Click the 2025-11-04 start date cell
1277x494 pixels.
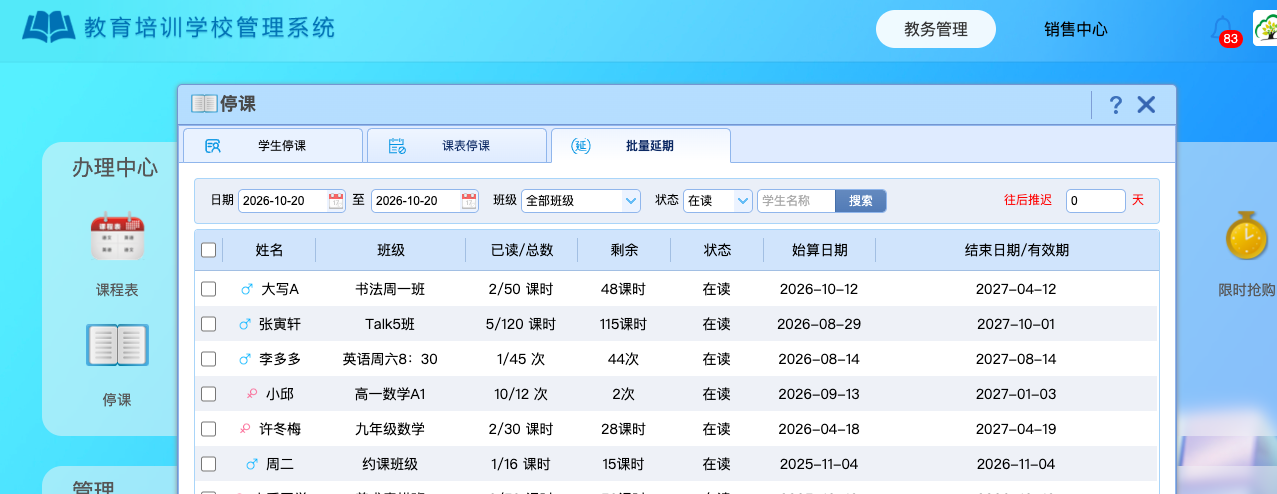coord(818,464)
